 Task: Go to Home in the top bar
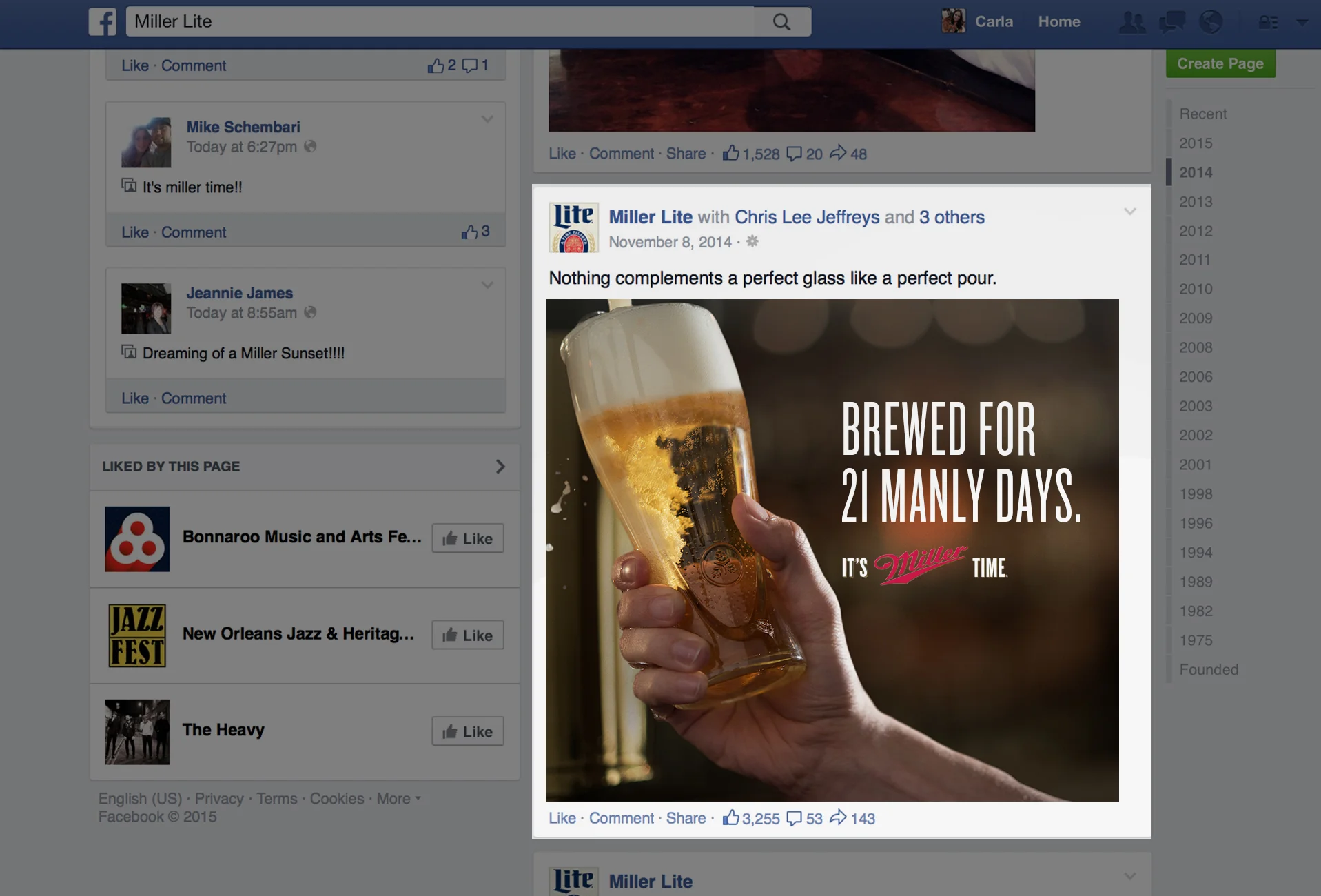[1058, 21]
